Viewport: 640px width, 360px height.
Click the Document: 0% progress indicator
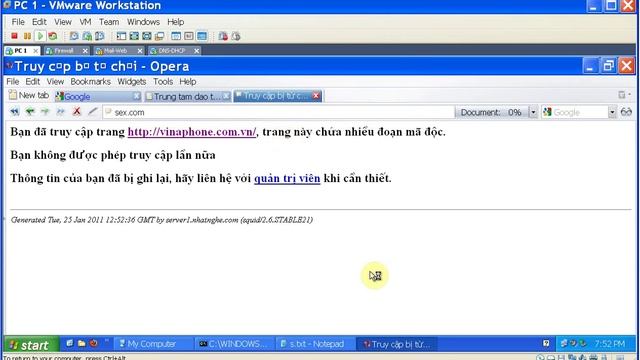coord(492,112)
